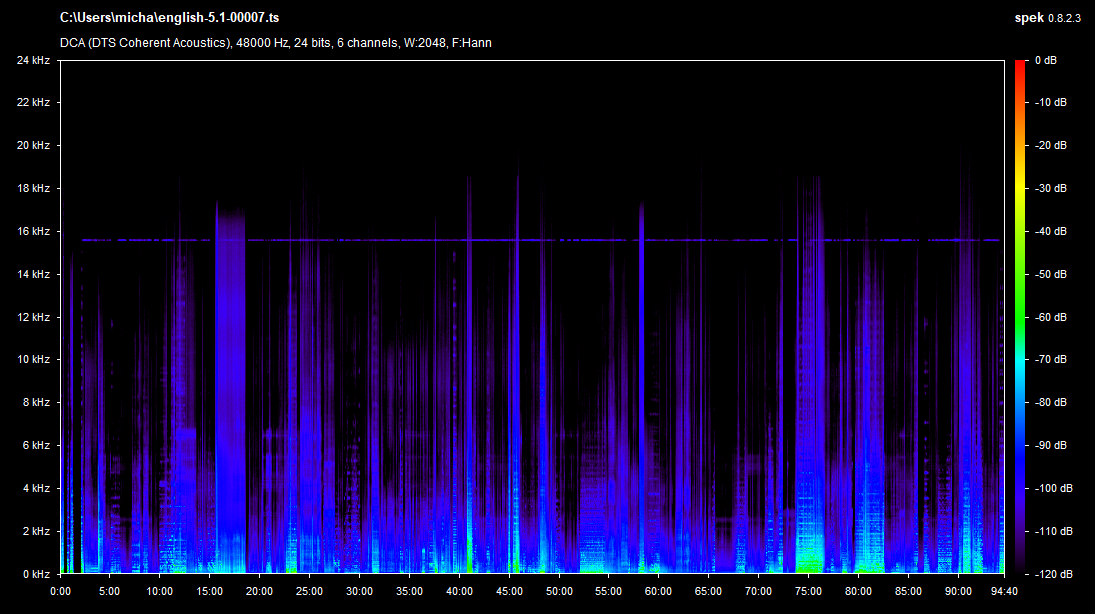Click the 10 kHz frequency axis label

(x=32, y=359)
